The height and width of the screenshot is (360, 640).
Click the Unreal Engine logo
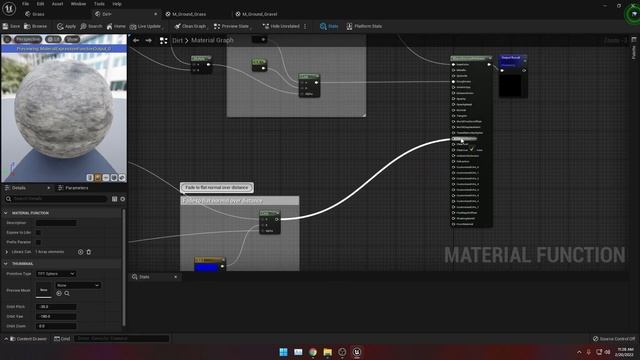[9, 9]
